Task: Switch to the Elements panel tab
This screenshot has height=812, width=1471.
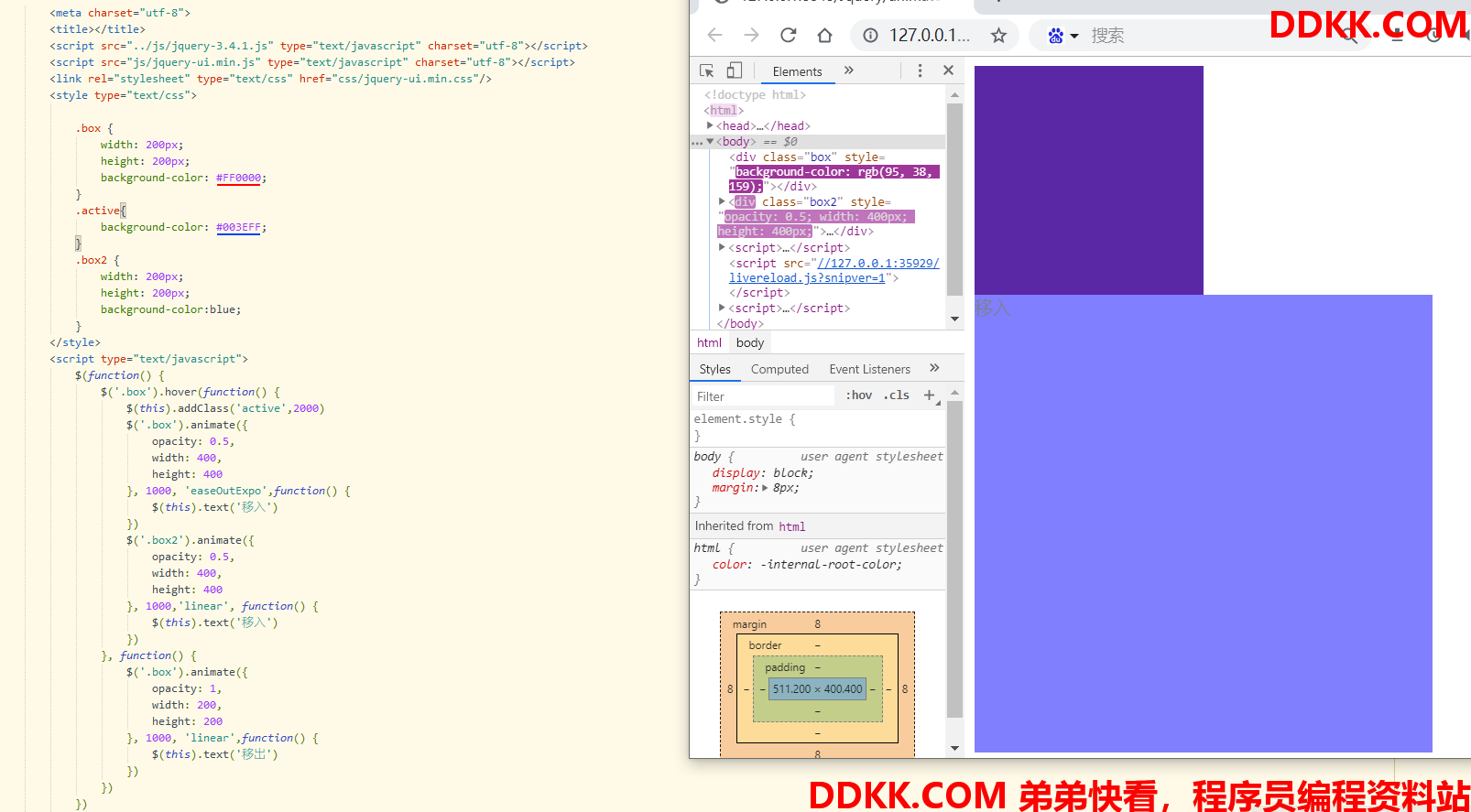Action: (x=797, y=71)
